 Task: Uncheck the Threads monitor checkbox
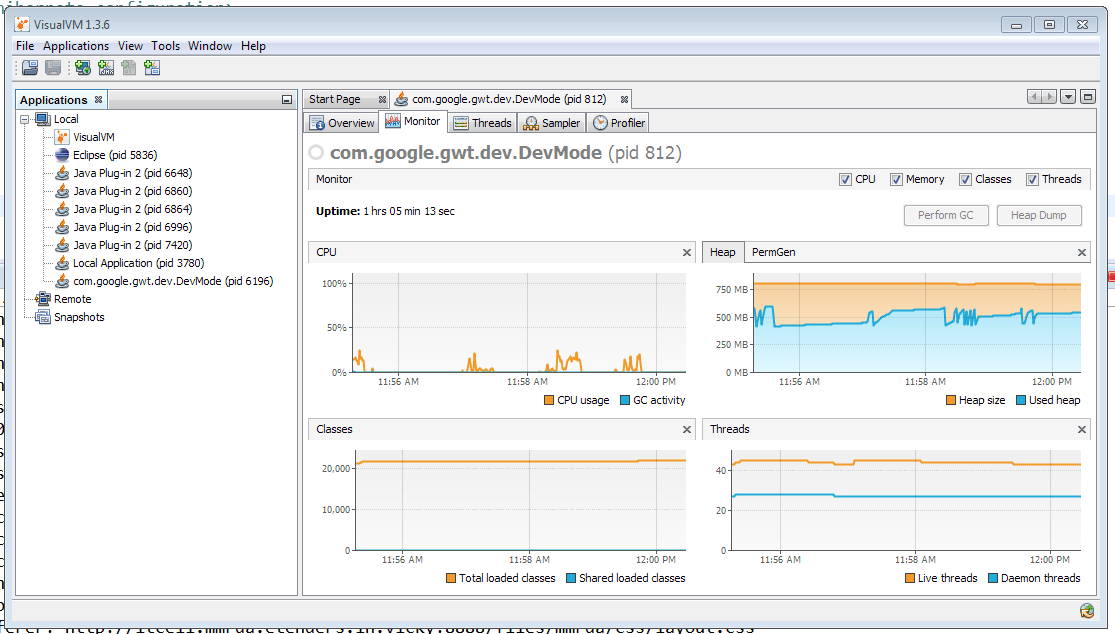pos(1032,180)
